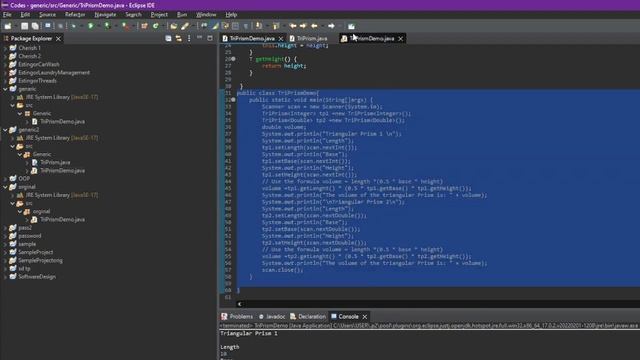
Task: Select the Console tab
Action: 345,316
